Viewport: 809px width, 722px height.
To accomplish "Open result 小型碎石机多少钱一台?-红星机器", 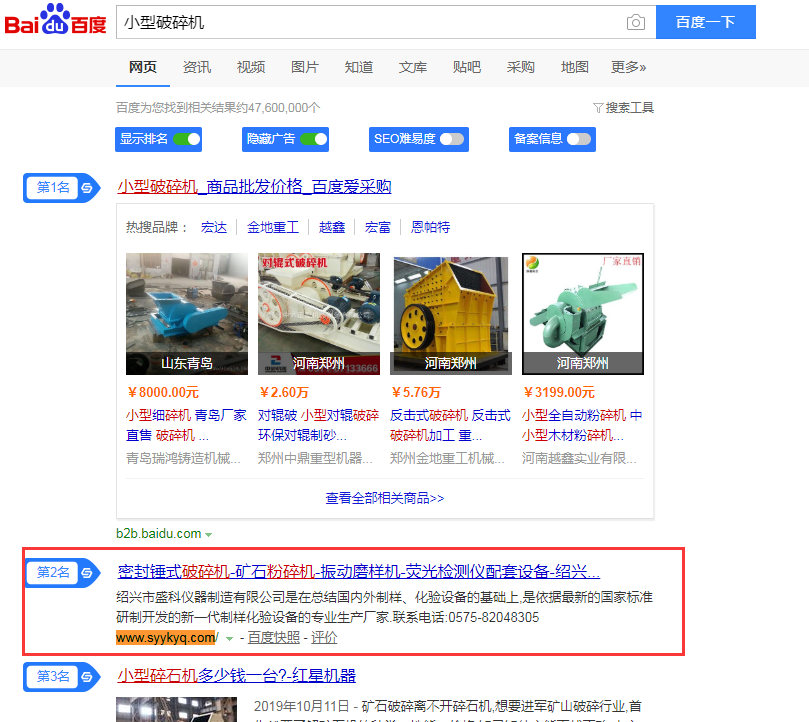I will [x=236, y=676].
